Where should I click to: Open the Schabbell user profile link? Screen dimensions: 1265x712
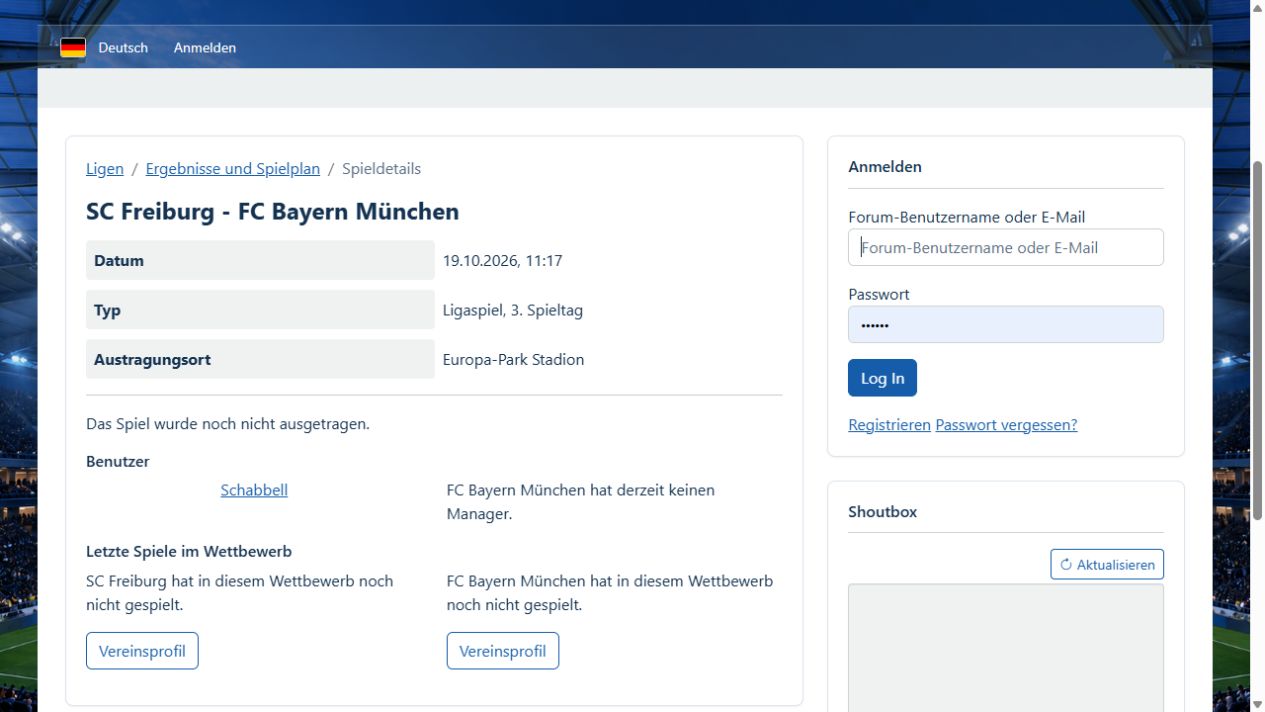pos(254,490)
